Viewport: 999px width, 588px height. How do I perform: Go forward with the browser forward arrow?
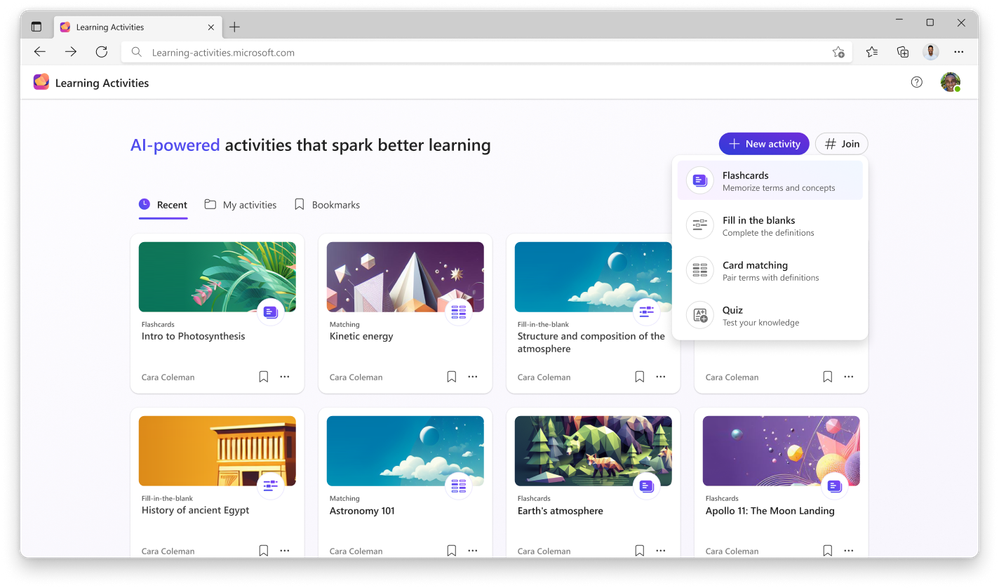click(x=71, y=52)
